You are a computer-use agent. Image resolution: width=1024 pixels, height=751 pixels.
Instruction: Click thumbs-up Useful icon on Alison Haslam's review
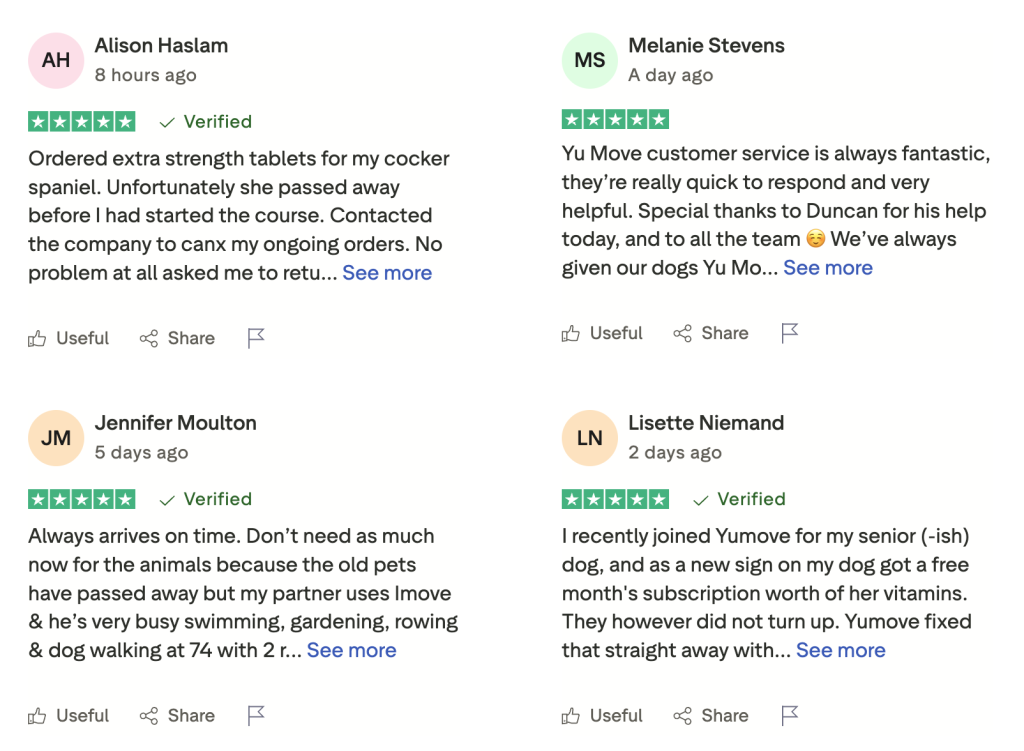[x=38, y=339]
